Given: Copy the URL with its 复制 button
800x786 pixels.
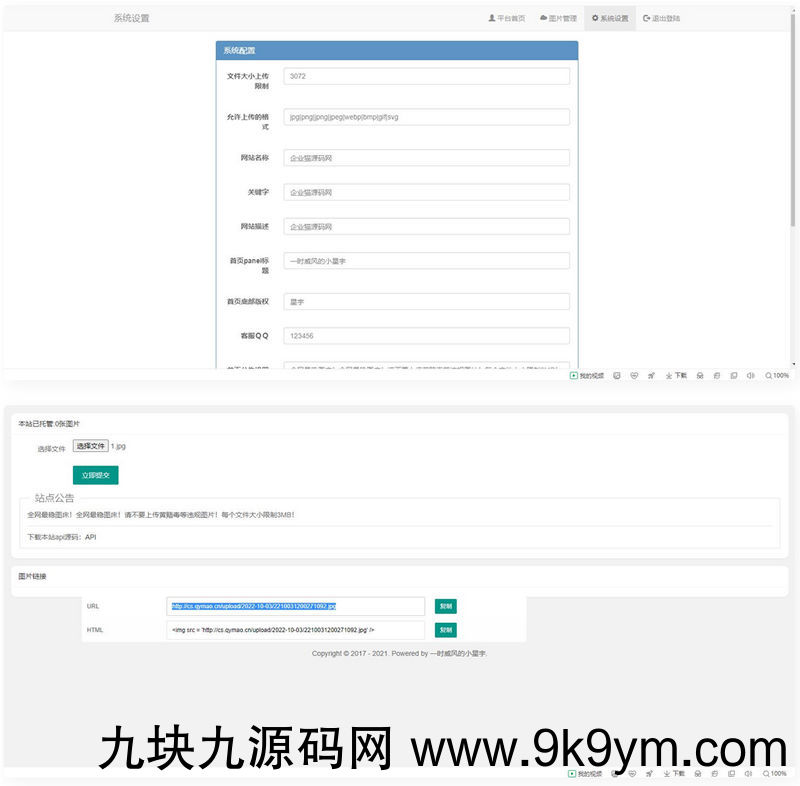Looking at the screenshot, I should point(445,606).
